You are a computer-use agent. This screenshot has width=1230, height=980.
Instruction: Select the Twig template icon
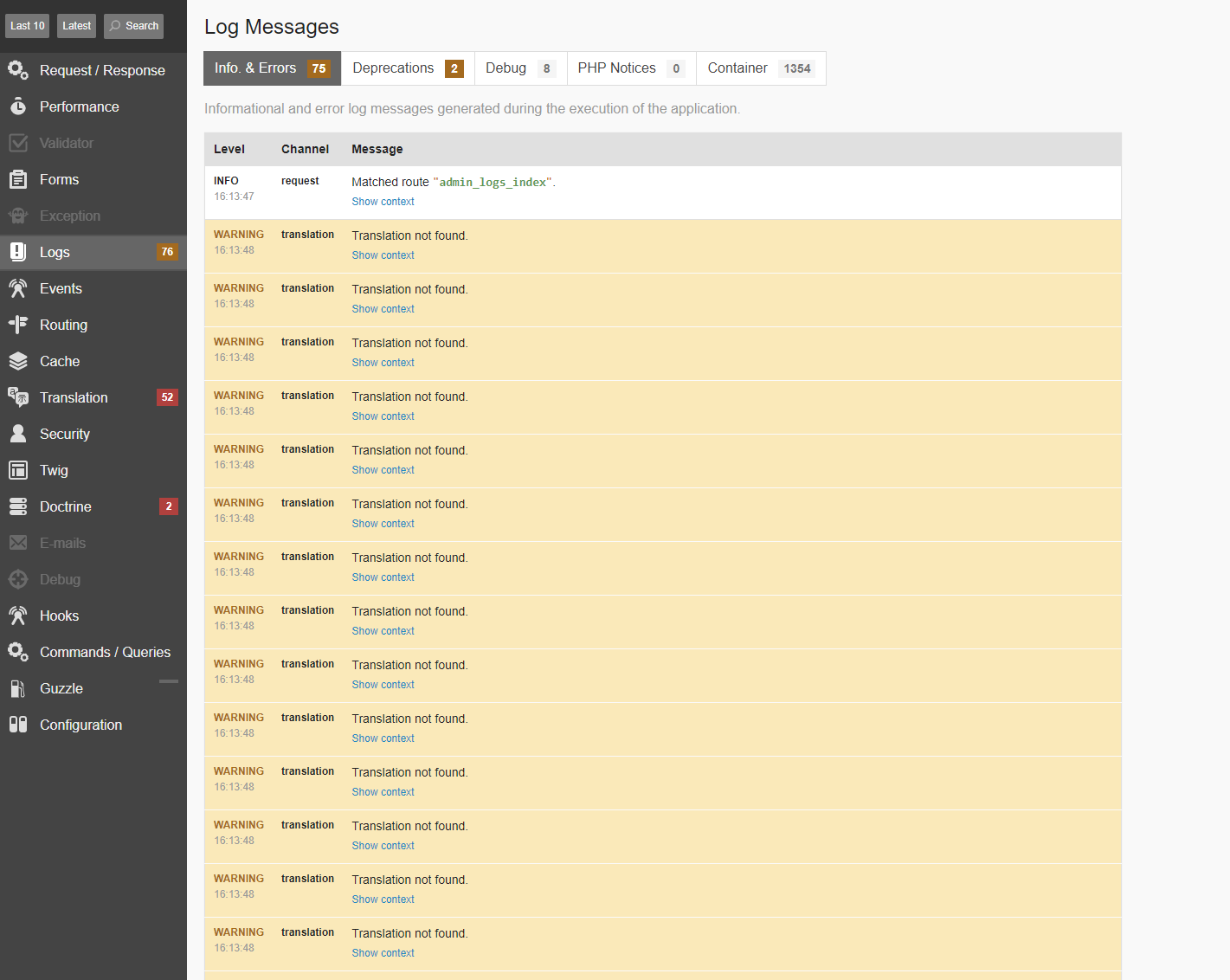[x=18, y=470]
